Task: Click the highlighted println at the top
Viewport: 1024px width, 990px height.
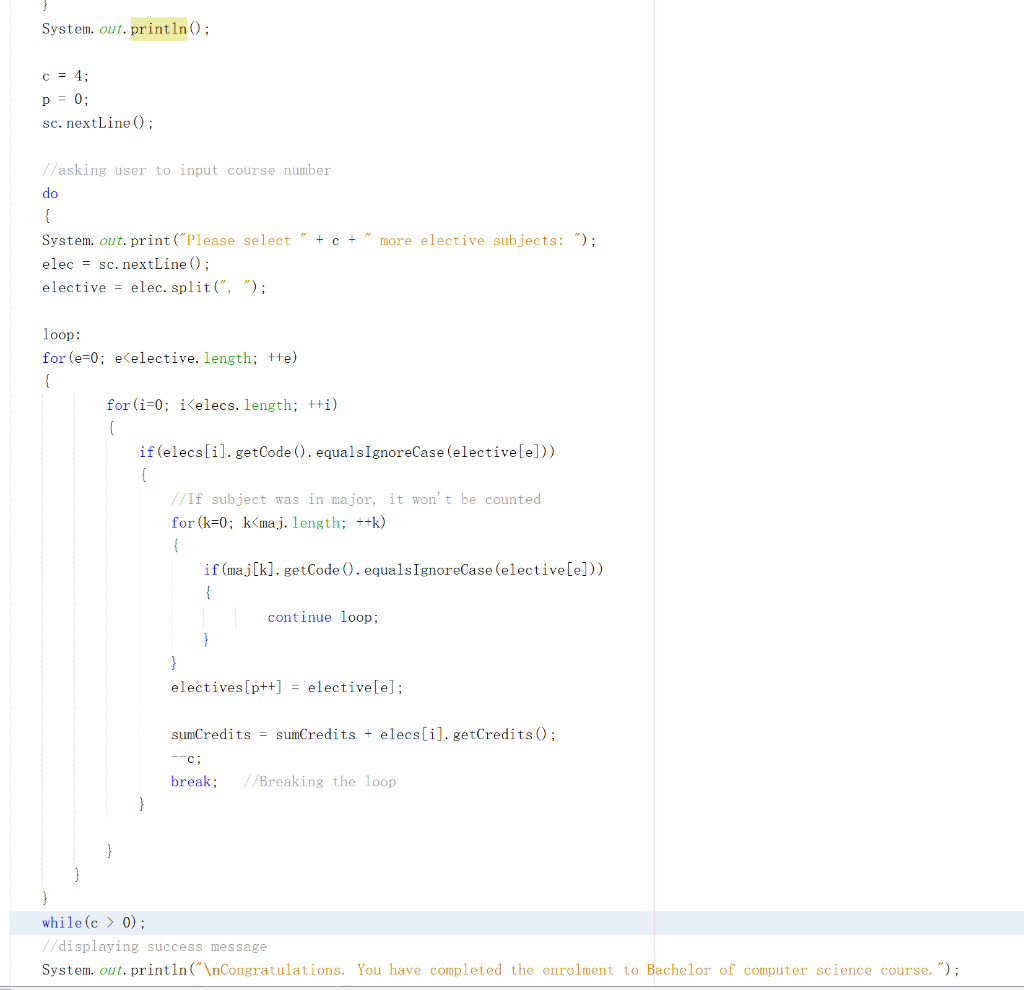Action: tap(159, 29)
